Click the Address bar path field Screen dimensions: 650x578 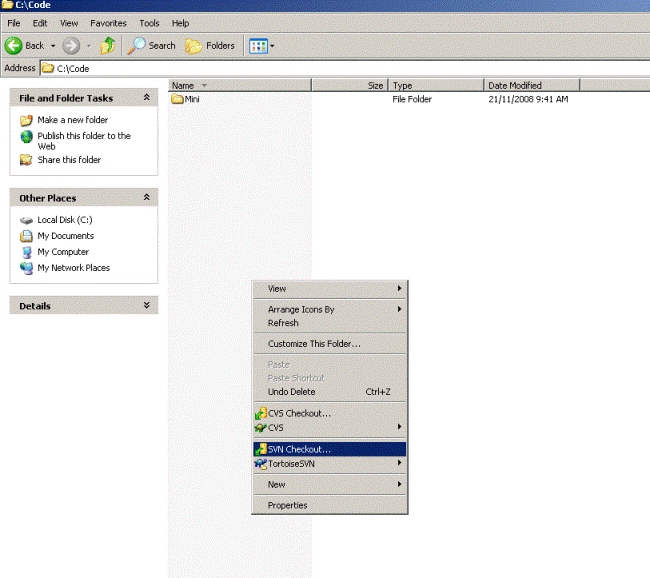tap(340, 68)
